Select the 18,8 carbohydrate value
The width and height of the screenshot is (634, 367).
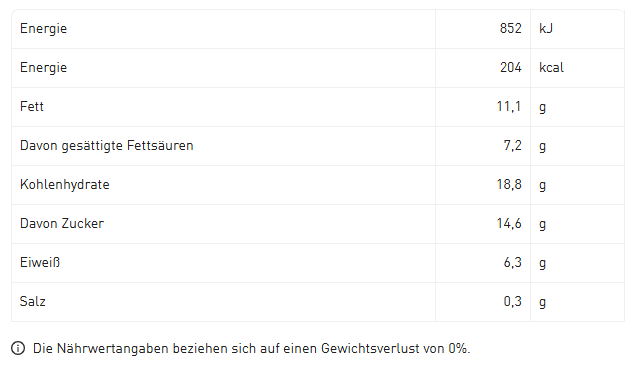point(509,185)
